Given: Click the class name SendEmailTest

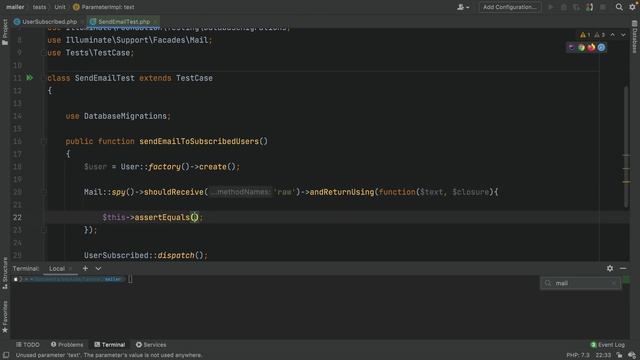Looking at the screenshot, I should coord(104,78).
